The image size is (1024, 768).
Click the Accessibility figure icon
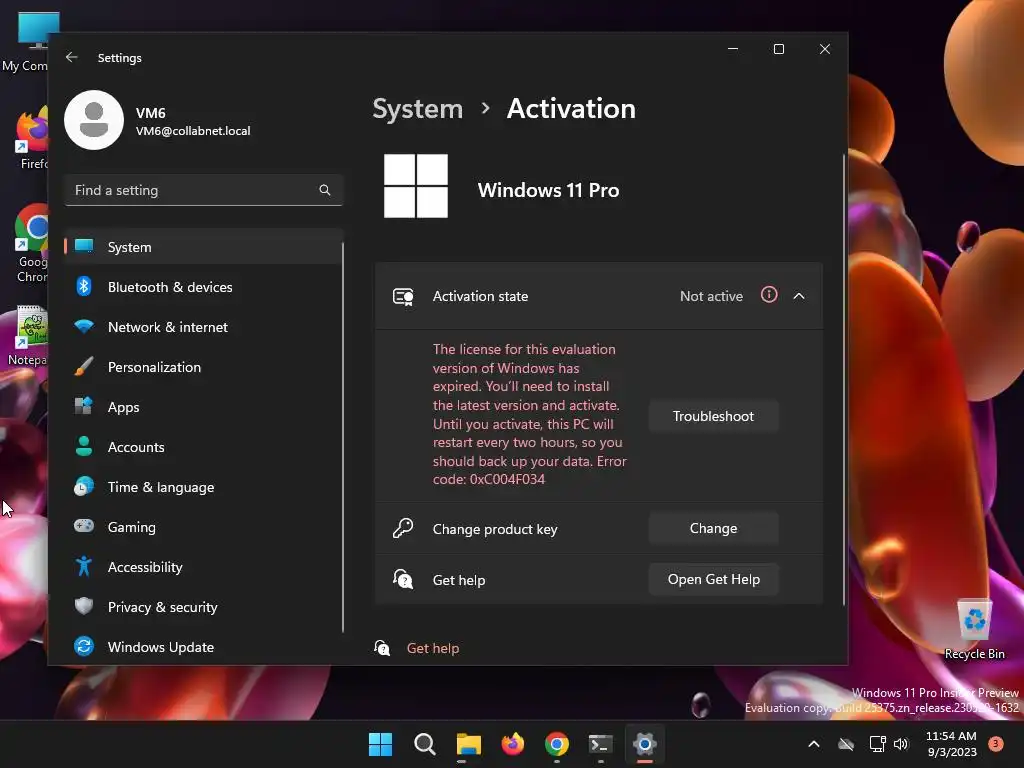click(84, 566)
